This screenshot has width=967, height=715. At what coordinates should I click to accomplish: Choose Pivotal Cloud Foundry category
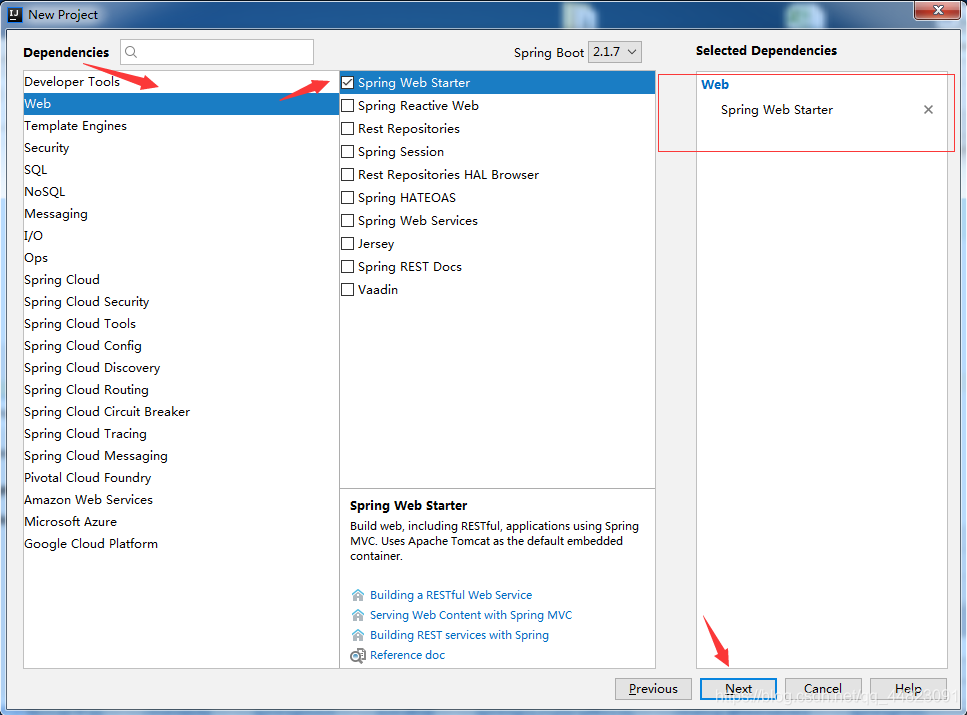[x=181, y=477]
